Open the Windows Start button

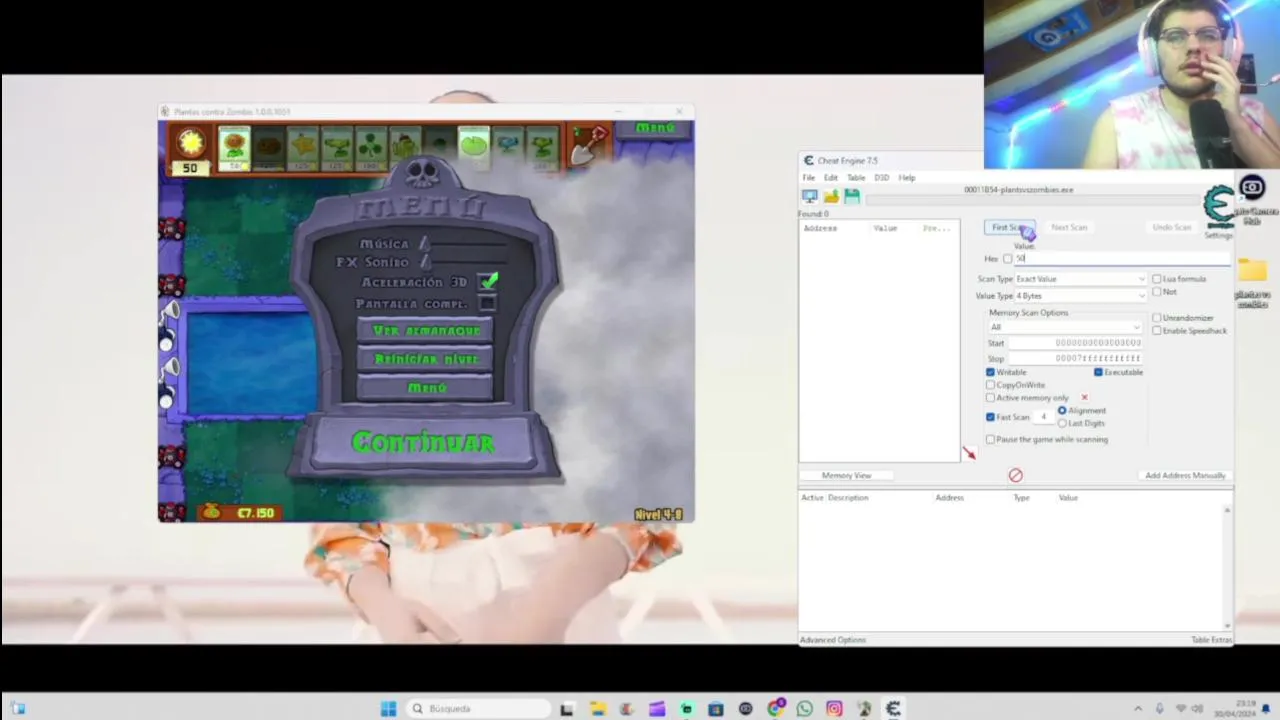[x=389, y=709]
